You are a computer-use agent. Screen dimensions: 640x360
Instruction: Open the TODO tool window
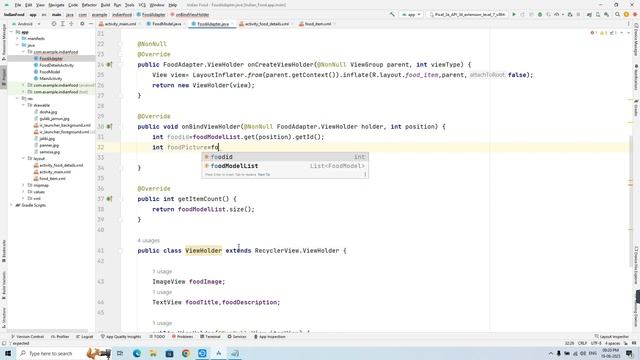point(157,337)
